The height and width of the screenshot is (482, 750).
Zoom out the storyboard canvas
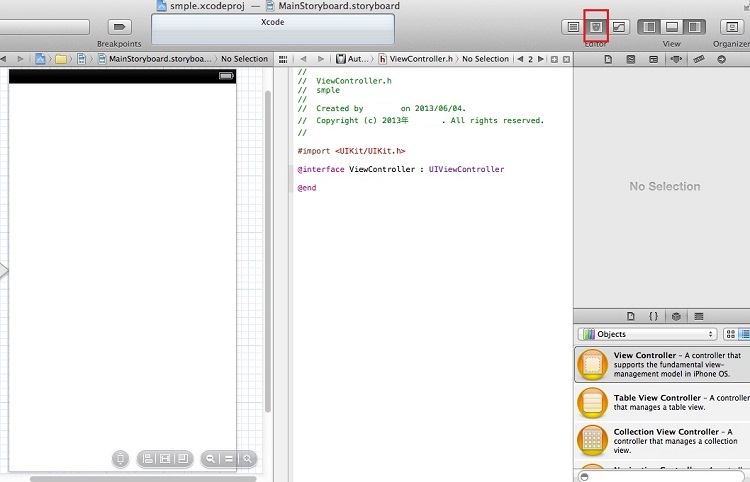pos(210,459)
